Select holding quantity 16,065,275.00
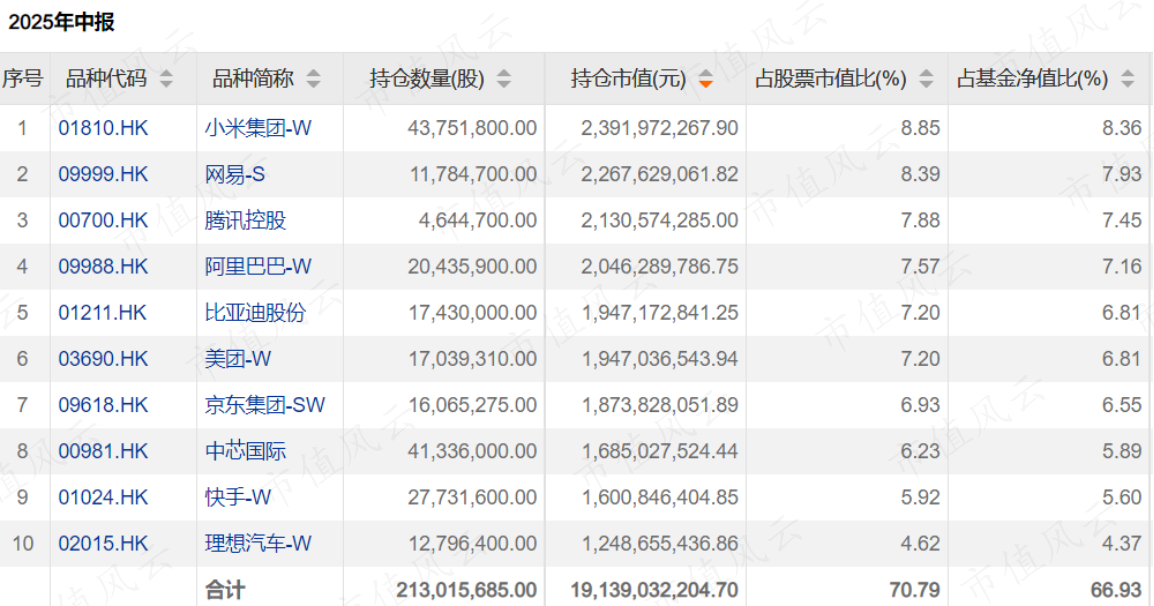 (x=472, y=405)
